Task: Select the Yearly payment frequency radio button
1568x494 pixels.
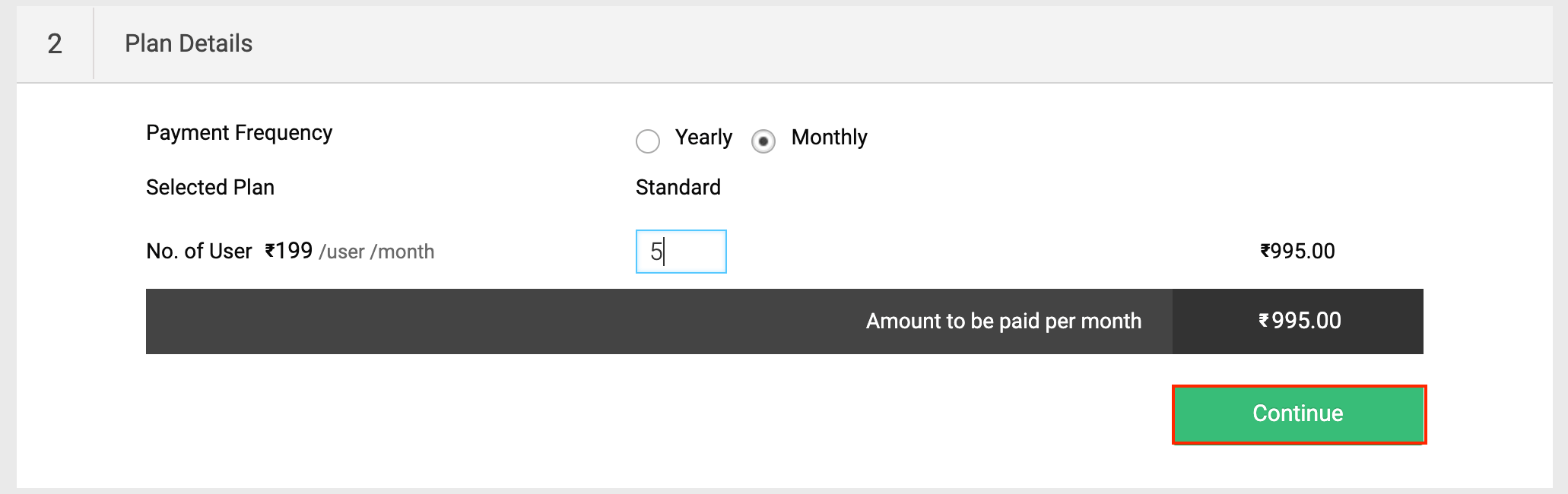Action: 647,141
